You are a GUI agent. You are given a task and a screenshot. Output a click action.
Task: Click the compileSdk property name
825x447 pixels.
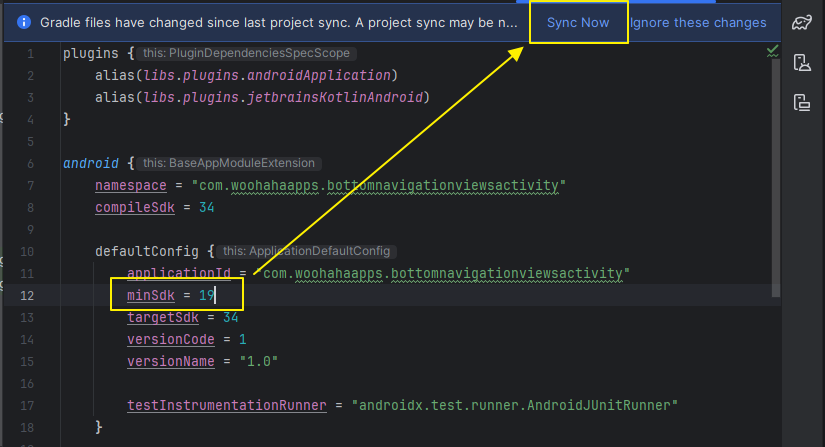tap(135, 208)
